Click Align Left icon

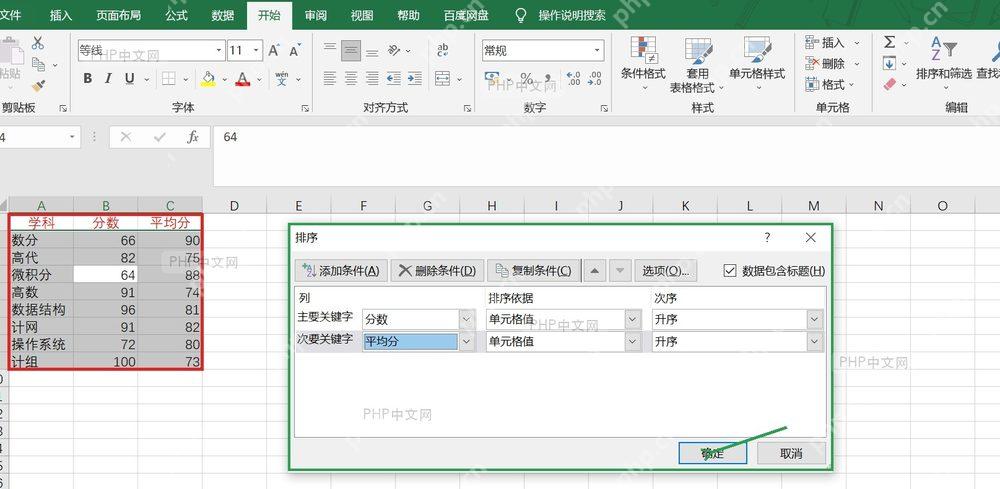coord(330,78)
